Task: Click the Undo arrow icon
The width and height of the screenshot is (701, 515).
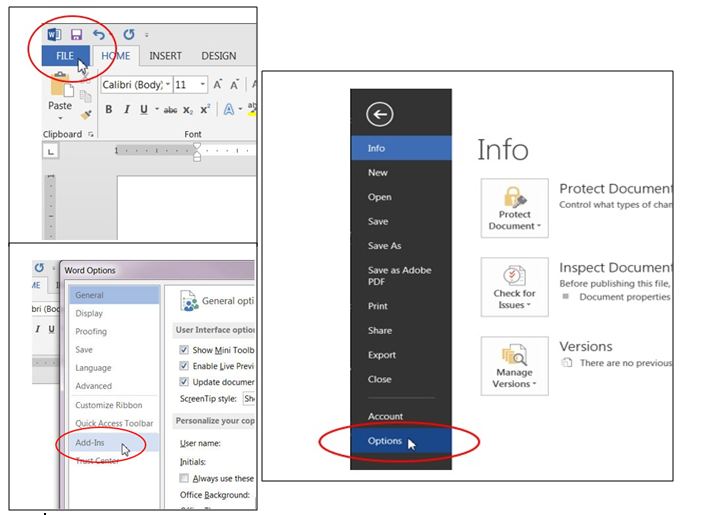Action: pyautogui.click(x=99, y=34)
